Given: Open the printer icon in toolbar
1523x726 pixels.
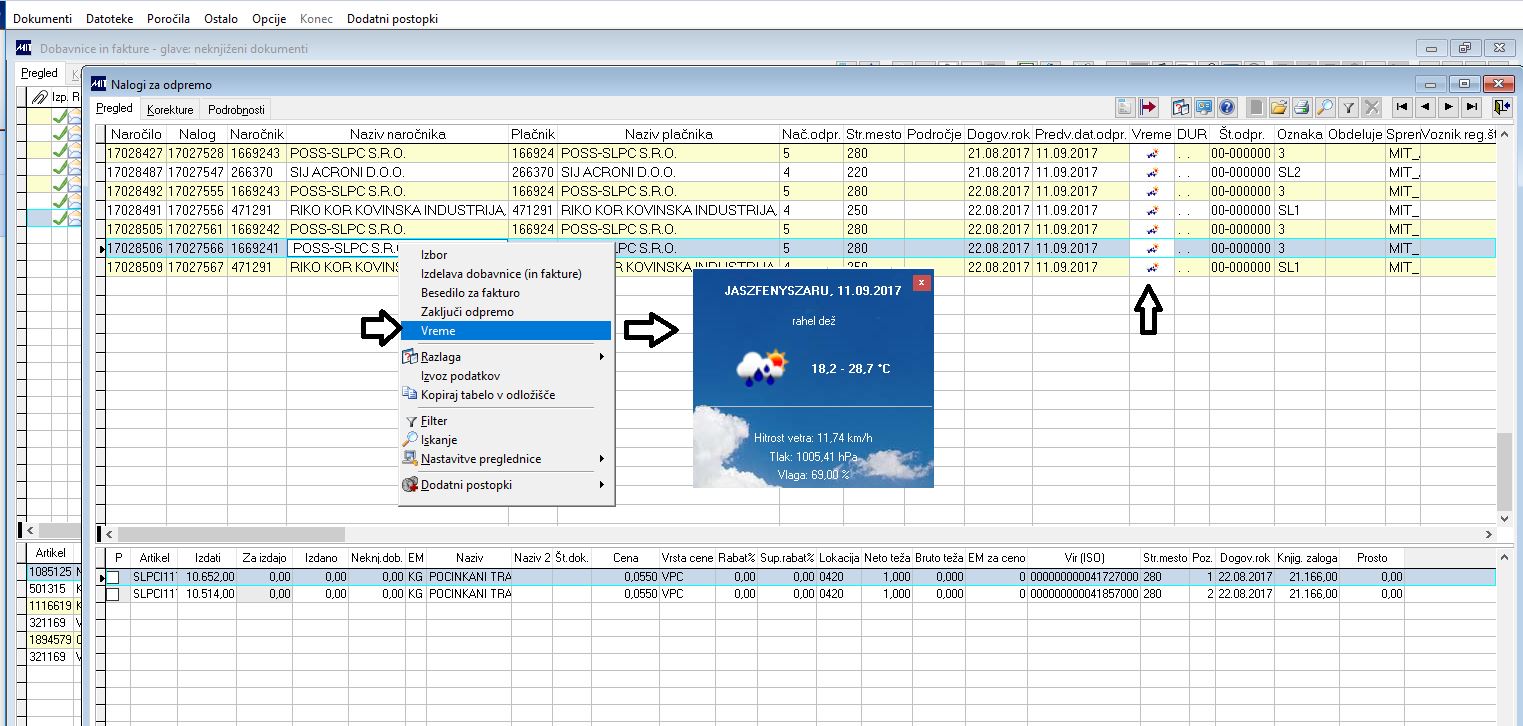Looking at the screenshot, I should [x=1302, y=108].
